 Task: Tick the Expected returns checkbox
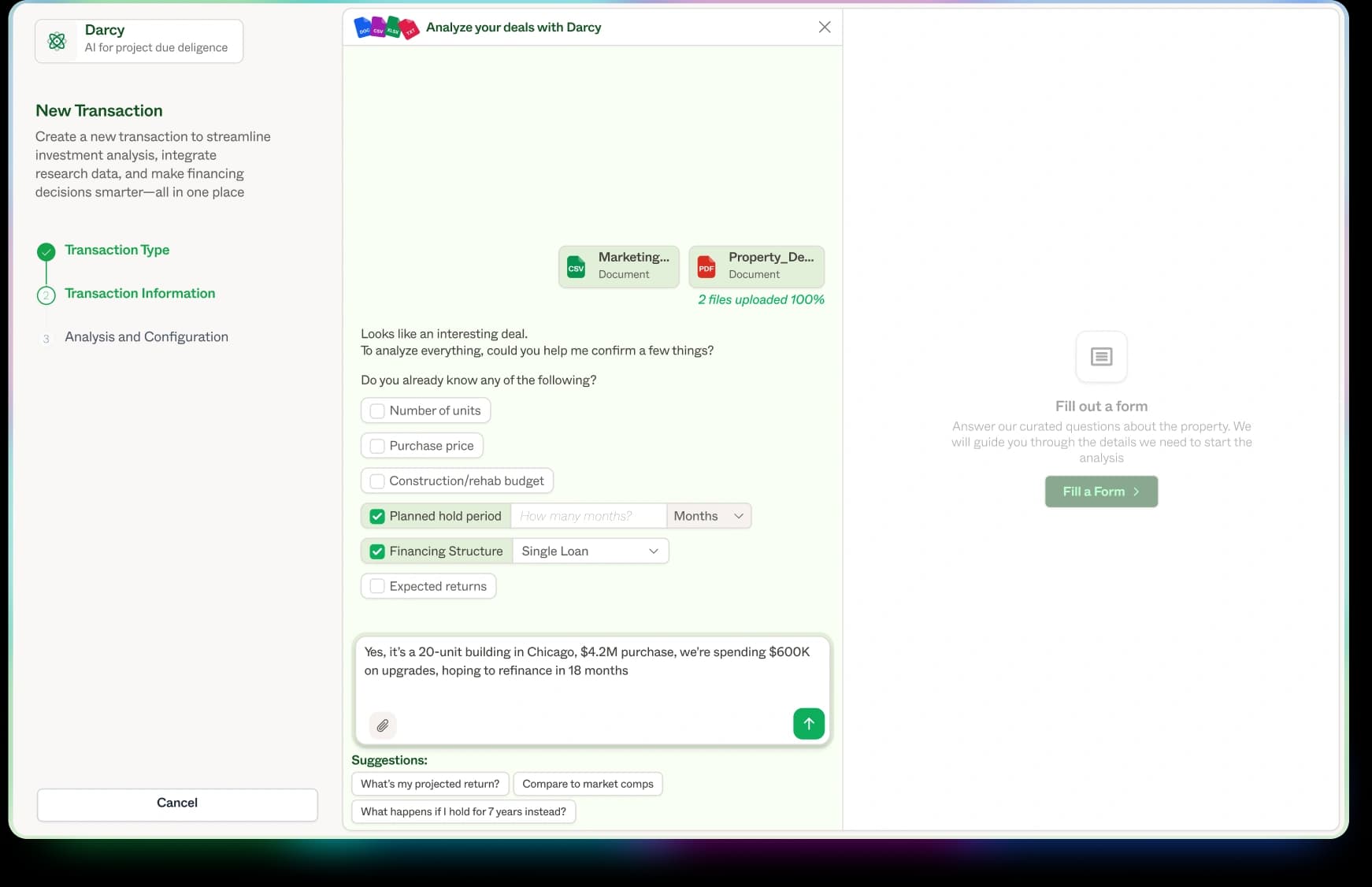tap(377, 586)
